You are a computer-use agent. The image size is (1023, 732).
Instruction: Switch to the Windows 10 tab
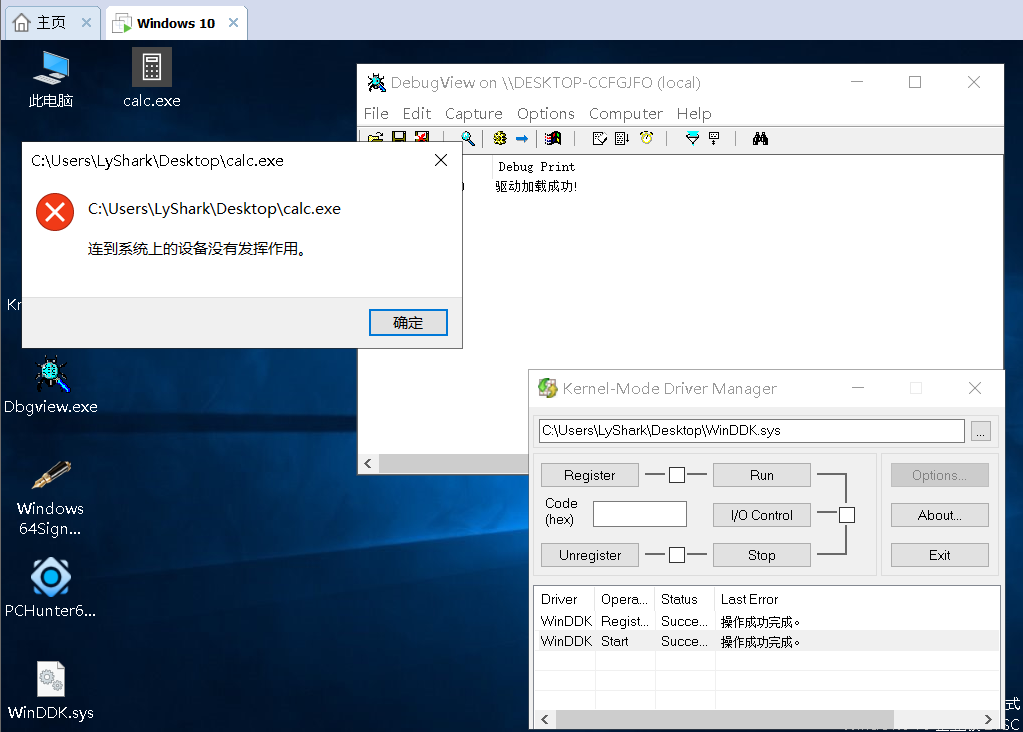(x=176, y=23)
